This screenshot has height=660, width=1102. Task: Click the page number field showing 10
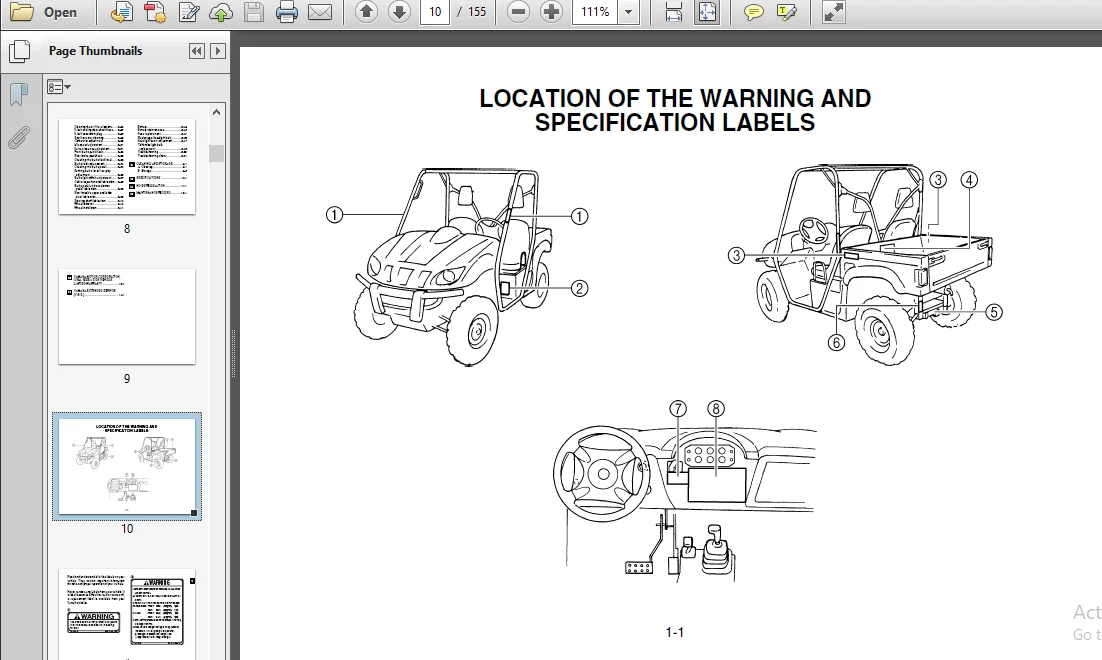point(435,12)
